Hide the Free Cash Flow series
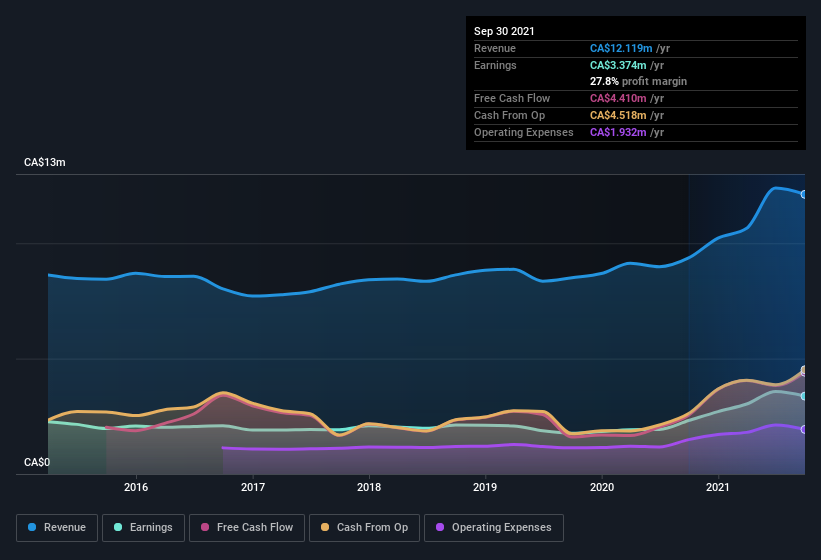This screenshot has height=560, width=821. tap(247, 528)
